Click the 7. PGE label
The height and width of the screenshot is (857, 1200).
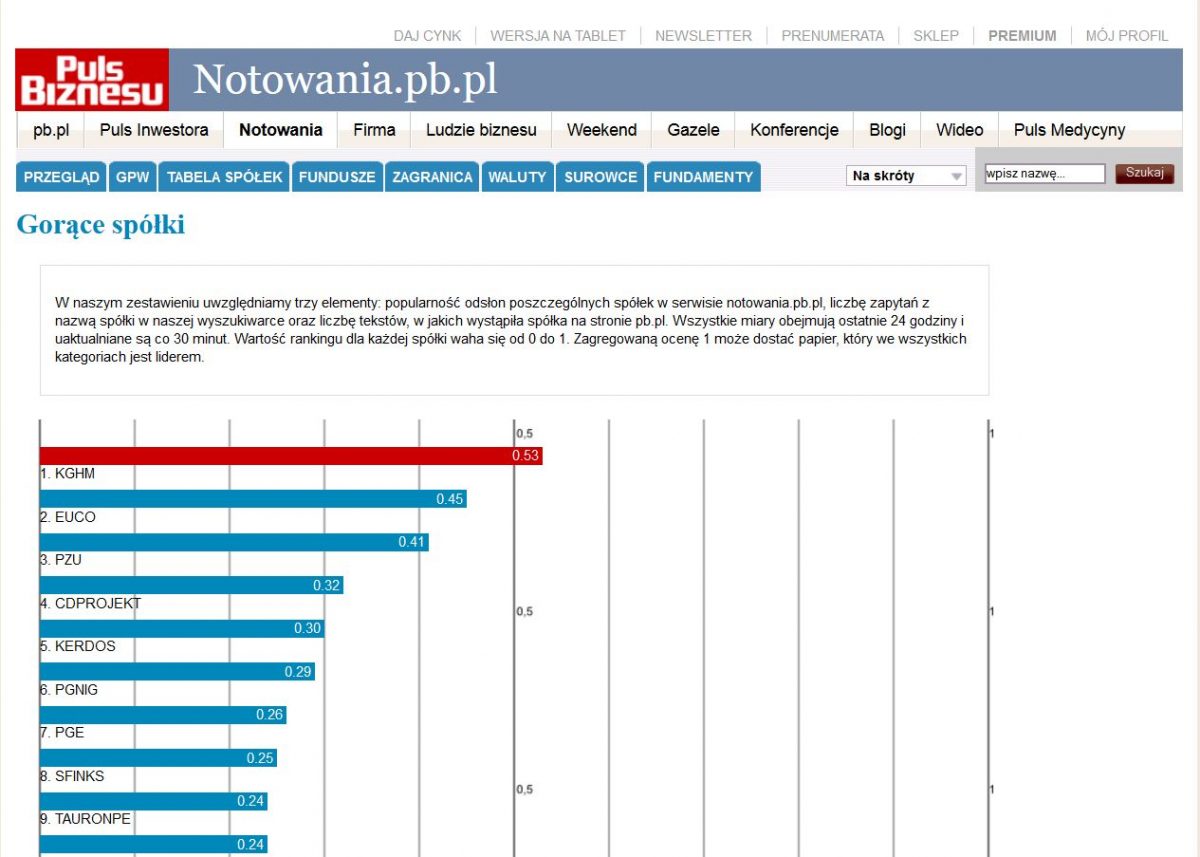[x=62, y=732]
